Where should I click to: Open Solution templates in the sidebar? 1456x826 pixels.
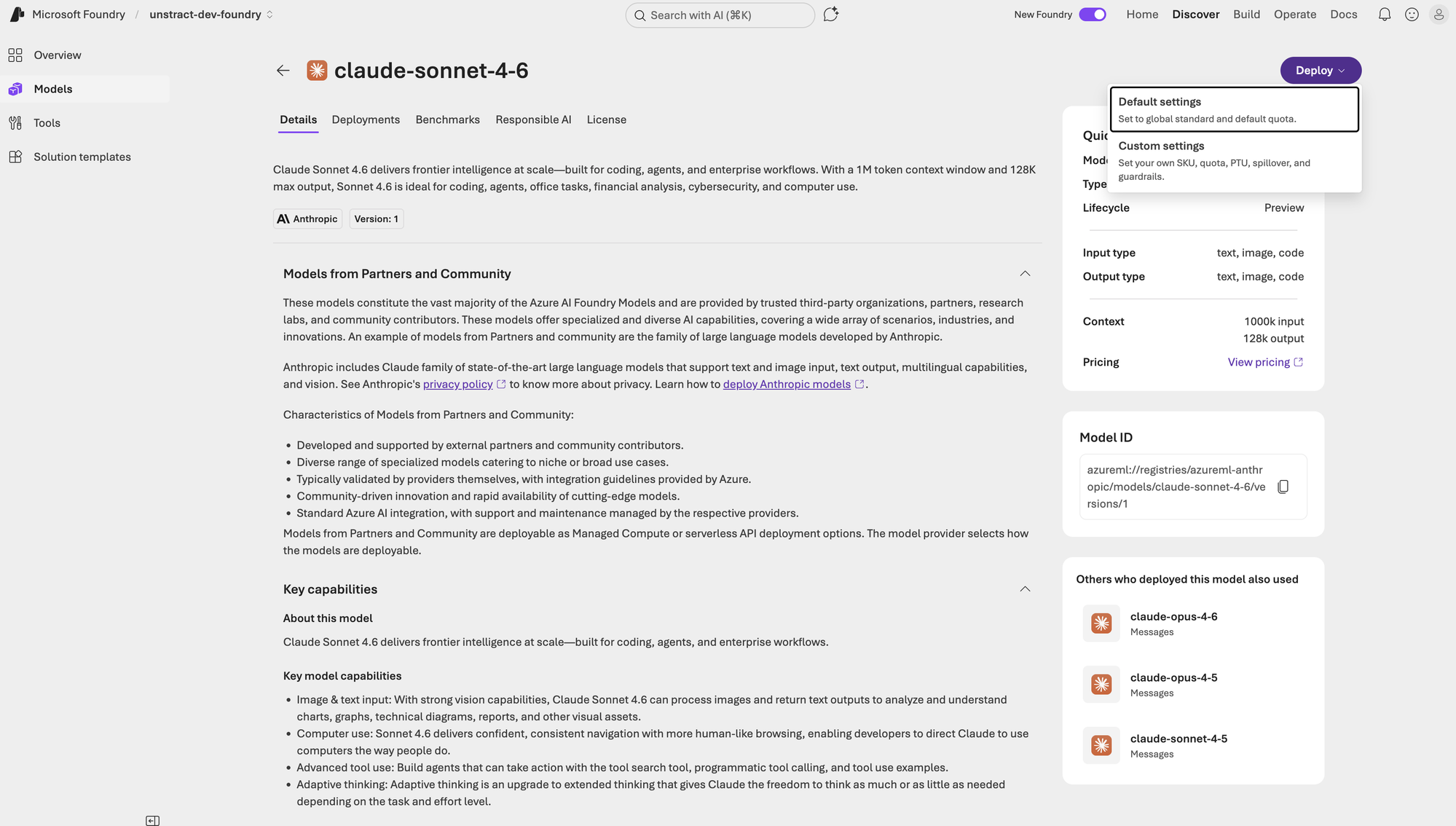(x=82, y=157)
